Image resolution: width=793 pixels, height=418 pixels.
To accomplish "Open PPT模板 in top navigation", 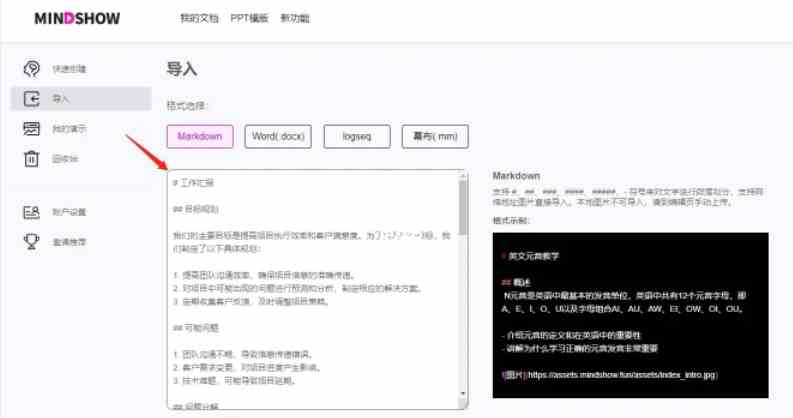I will 249,18.
